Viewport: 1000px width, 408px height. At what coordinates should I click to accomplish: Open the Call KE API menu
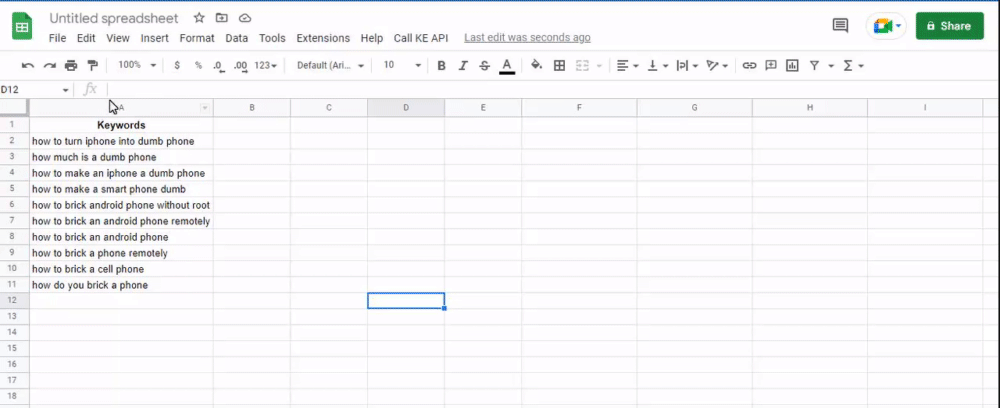tap(421, 38)
